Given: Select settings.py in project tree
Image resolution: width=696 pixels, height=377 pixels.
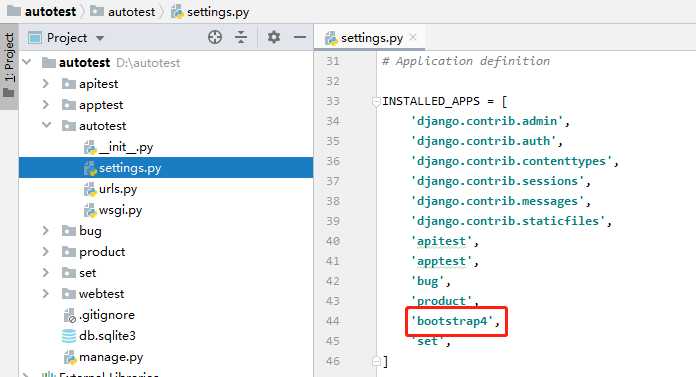Looking at the screenshot, I should 166,168.
